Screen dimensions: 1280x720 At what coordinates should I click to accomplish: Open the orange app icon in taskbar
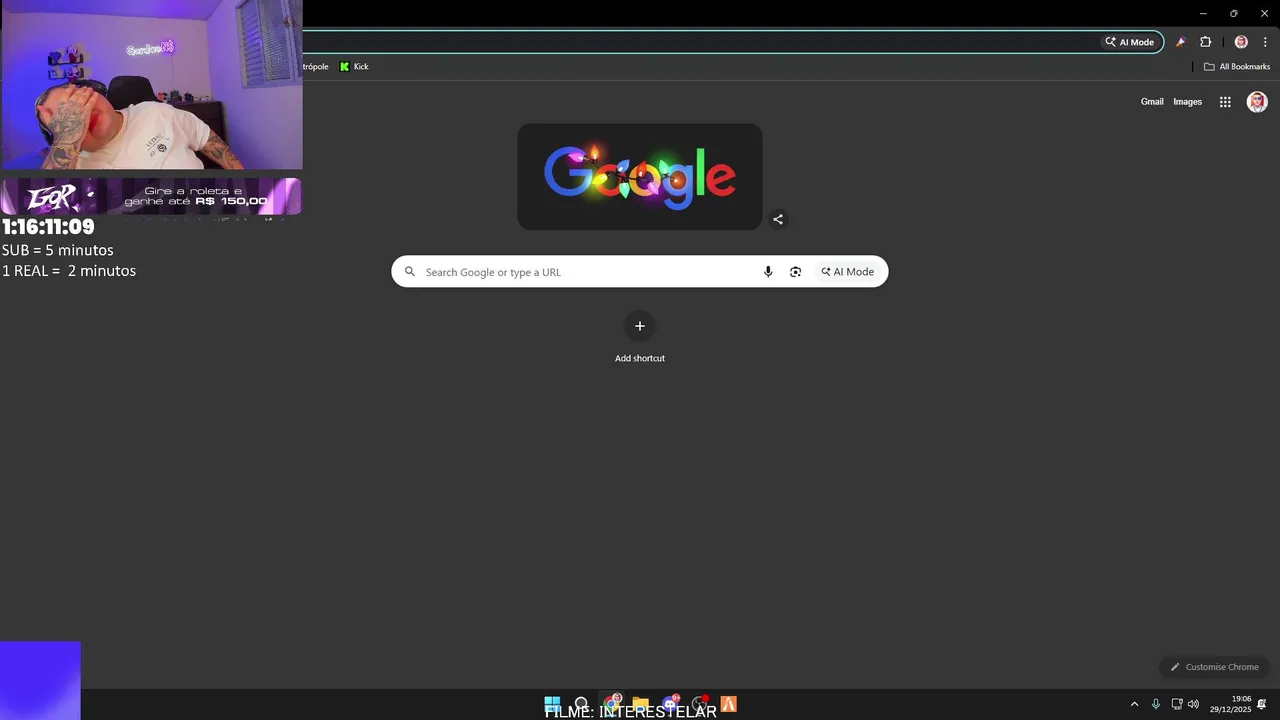729,704
